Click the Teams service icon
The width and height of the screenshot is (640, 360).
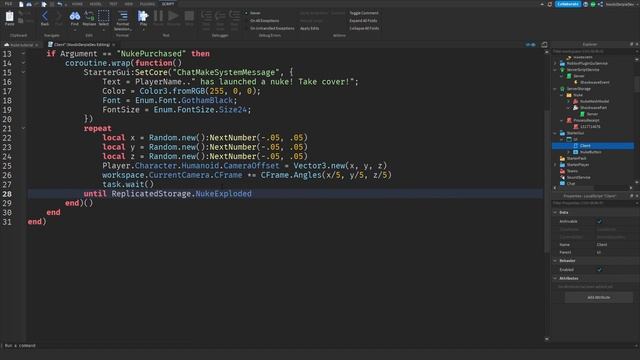pyautogui.click(x=562, y=171)
